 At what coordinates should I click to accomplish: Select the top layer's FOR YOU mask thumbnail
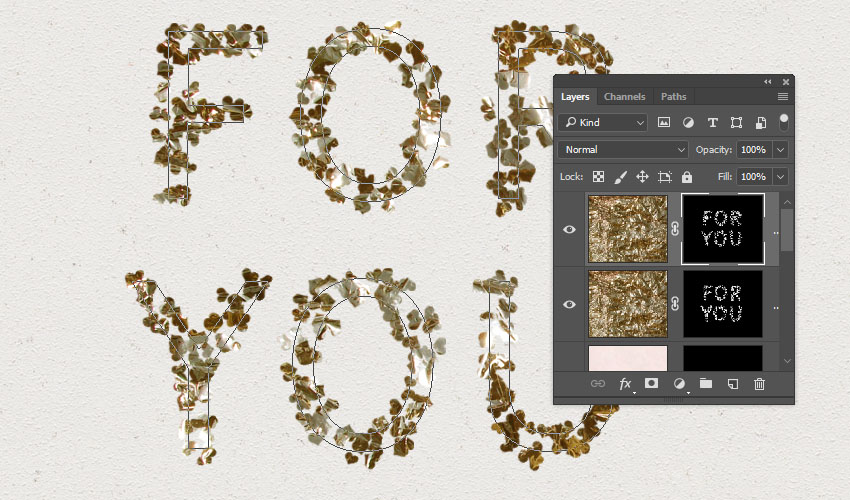click(x=722, y=229)
